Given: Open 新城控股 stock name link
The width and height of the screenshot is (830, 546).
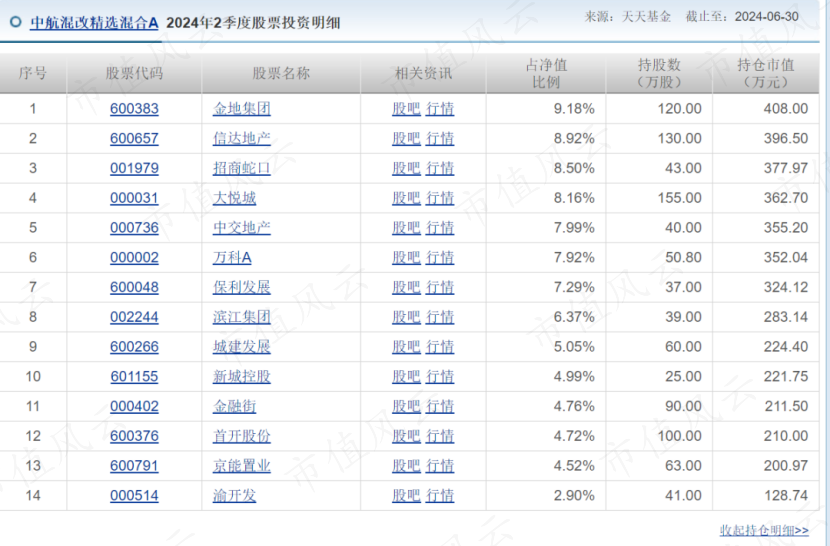Looking at the screenshot, I should (x=242, y=376).
